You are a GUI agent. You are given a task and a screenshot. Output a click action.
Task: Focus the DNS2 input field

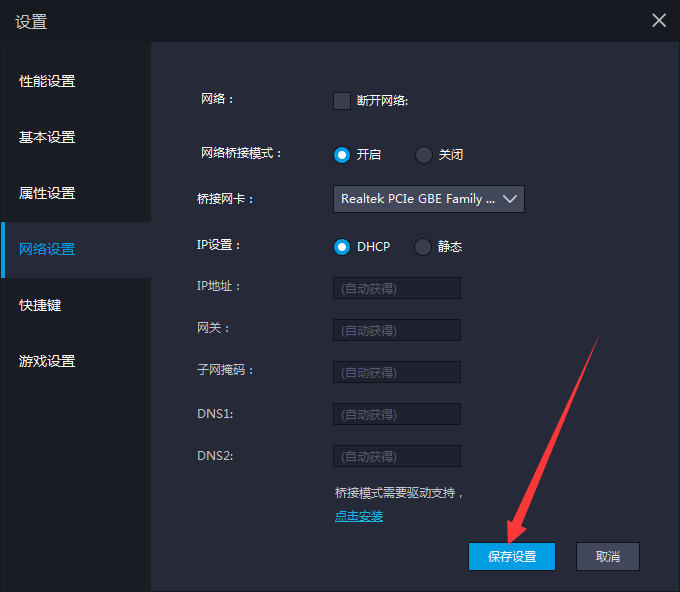point(396,456)
